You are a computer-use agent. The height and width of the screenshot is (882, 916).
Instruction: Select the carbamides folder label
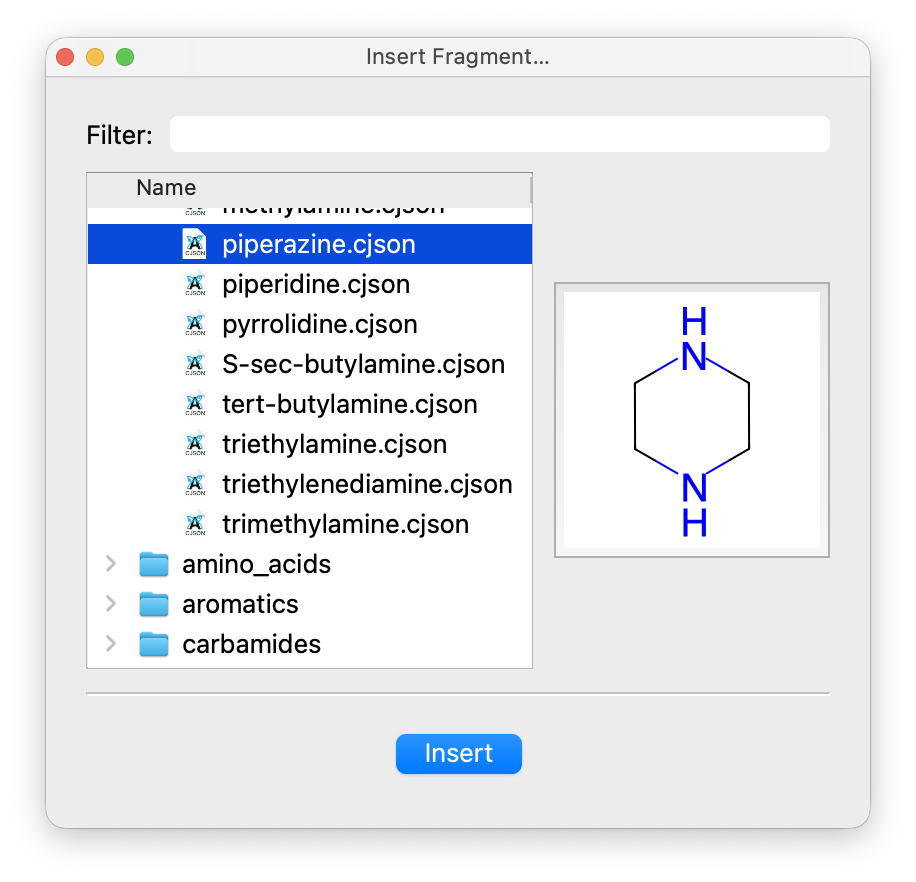251,645
